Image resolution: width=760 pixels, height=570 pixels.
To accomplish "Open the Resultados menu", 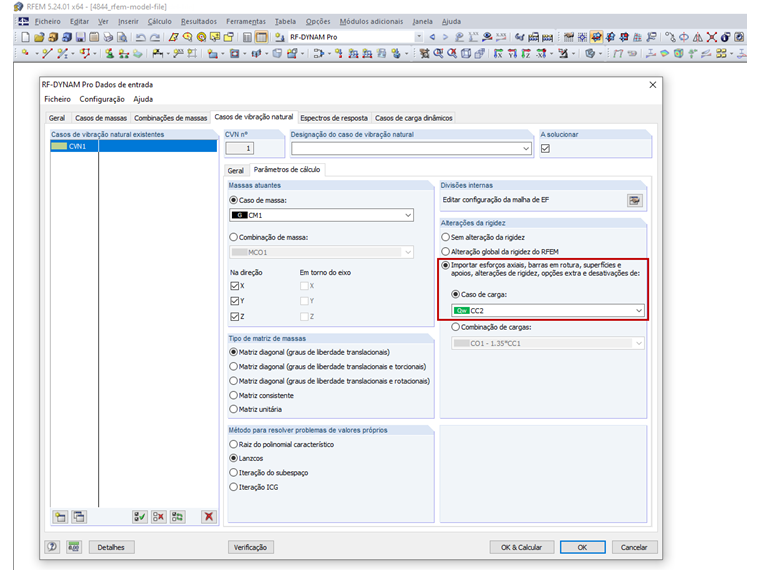I will (x=199, y=21).
